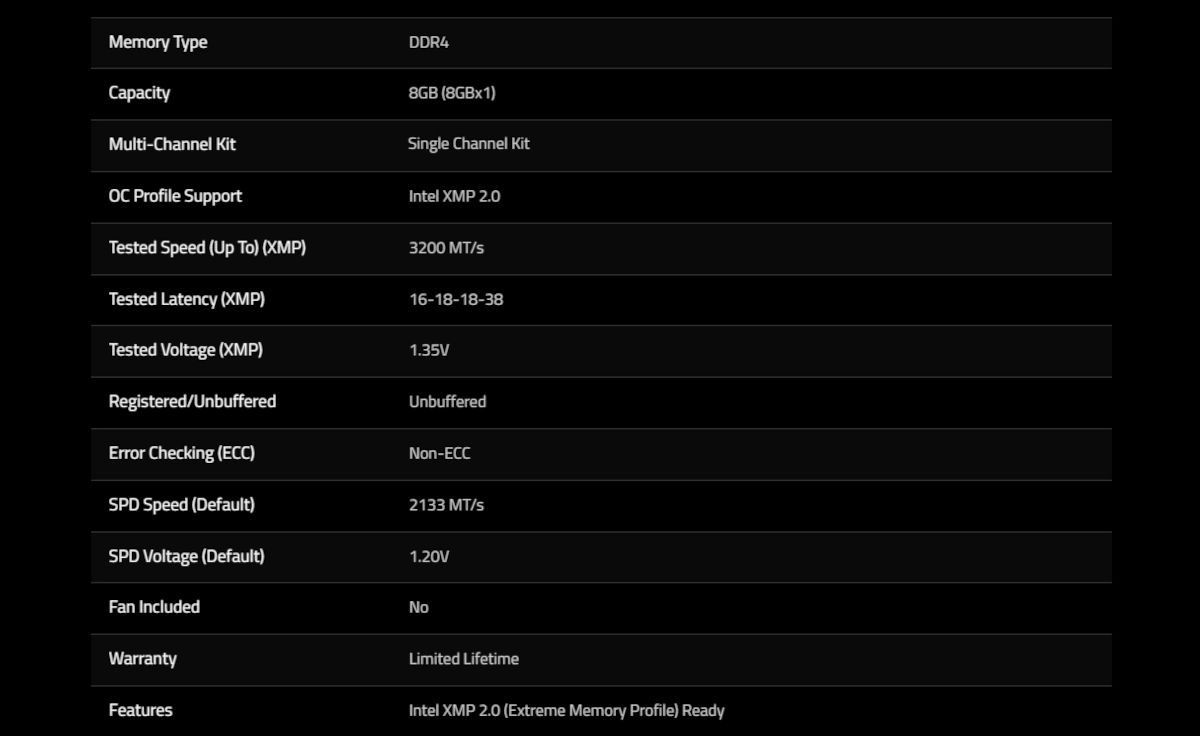The width and height of the screenshot is (1200, 736).
Task: Click the Intel XMP 2.0 profile value
Action: point(454,196)
